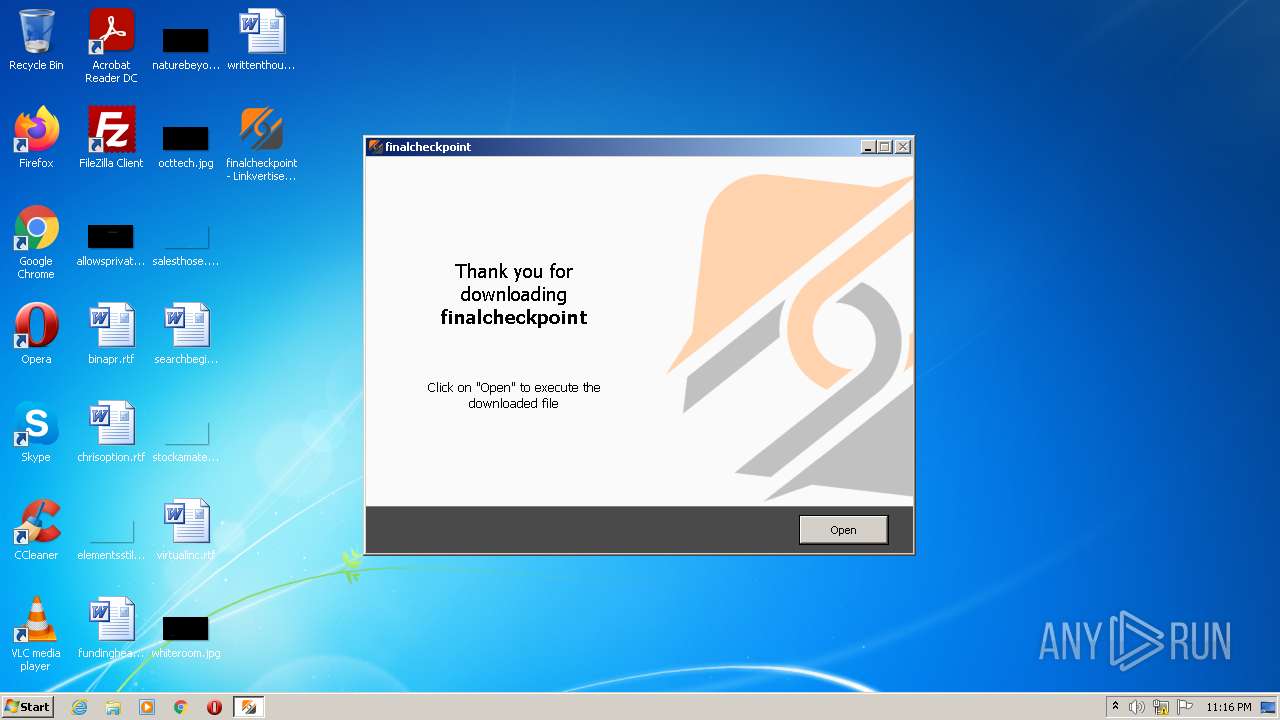1280x720 pixels.
Task: Close the finalcheckpoint window
Action: click(903, 147)
